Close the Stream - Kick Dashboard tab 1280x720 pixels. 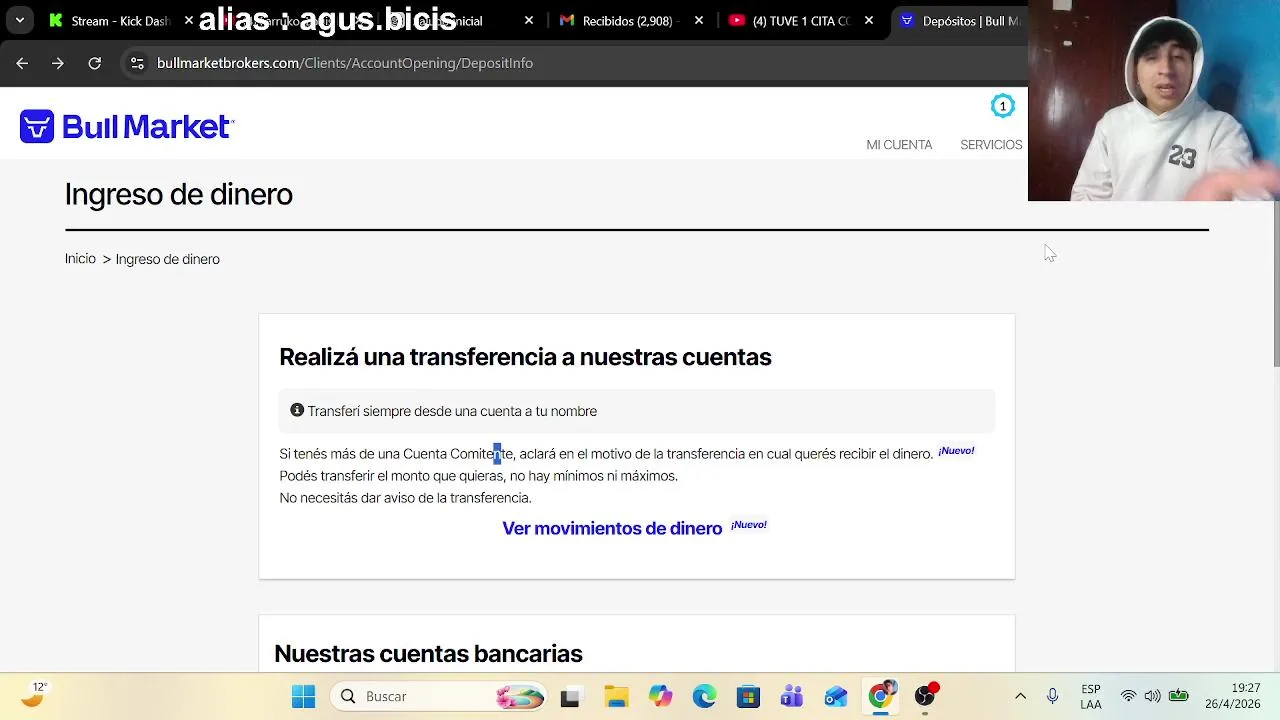pyautogui.click(x=189, y=20)
